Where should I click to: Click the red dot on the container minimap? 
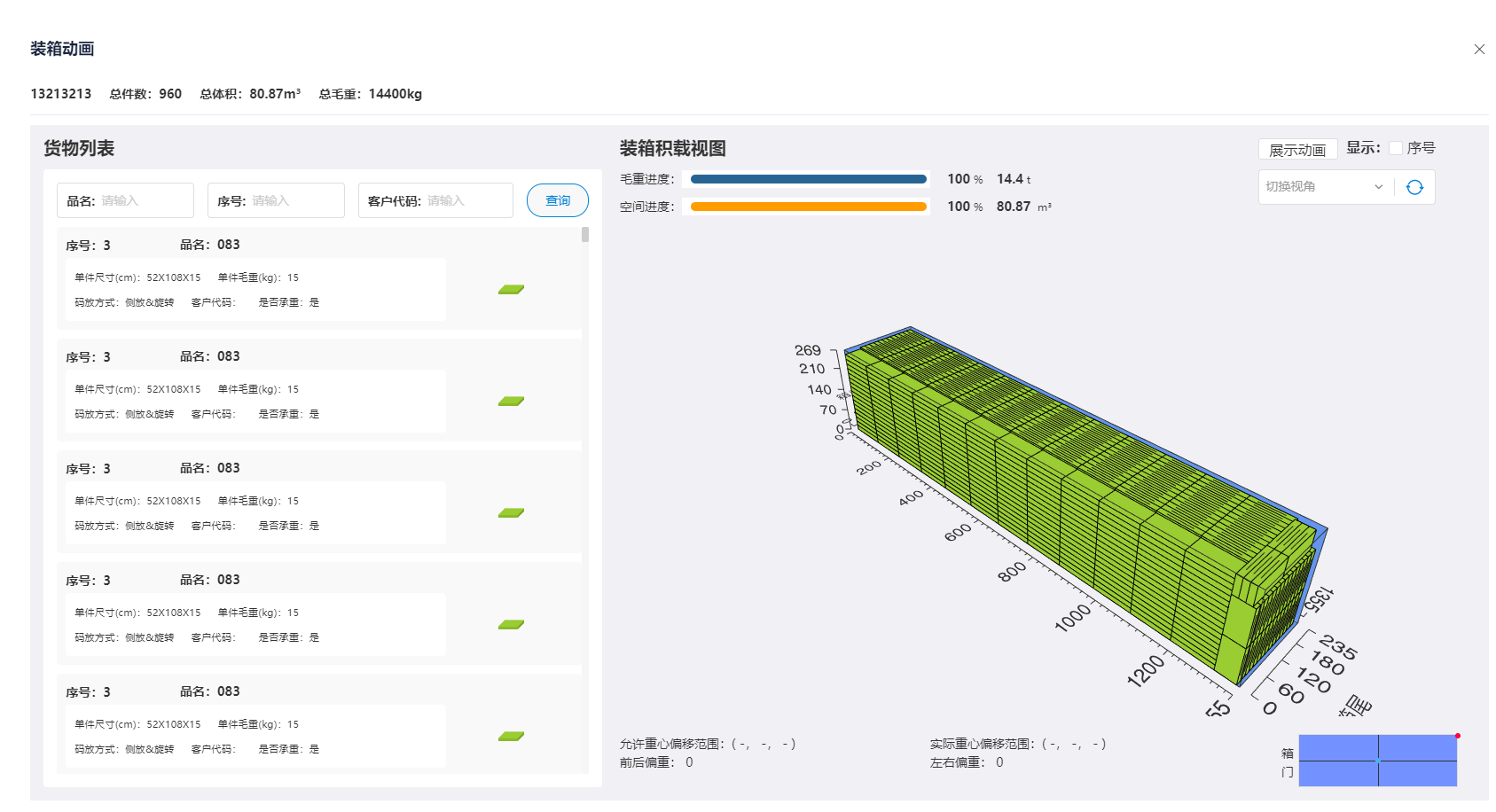pos(1457,736)
